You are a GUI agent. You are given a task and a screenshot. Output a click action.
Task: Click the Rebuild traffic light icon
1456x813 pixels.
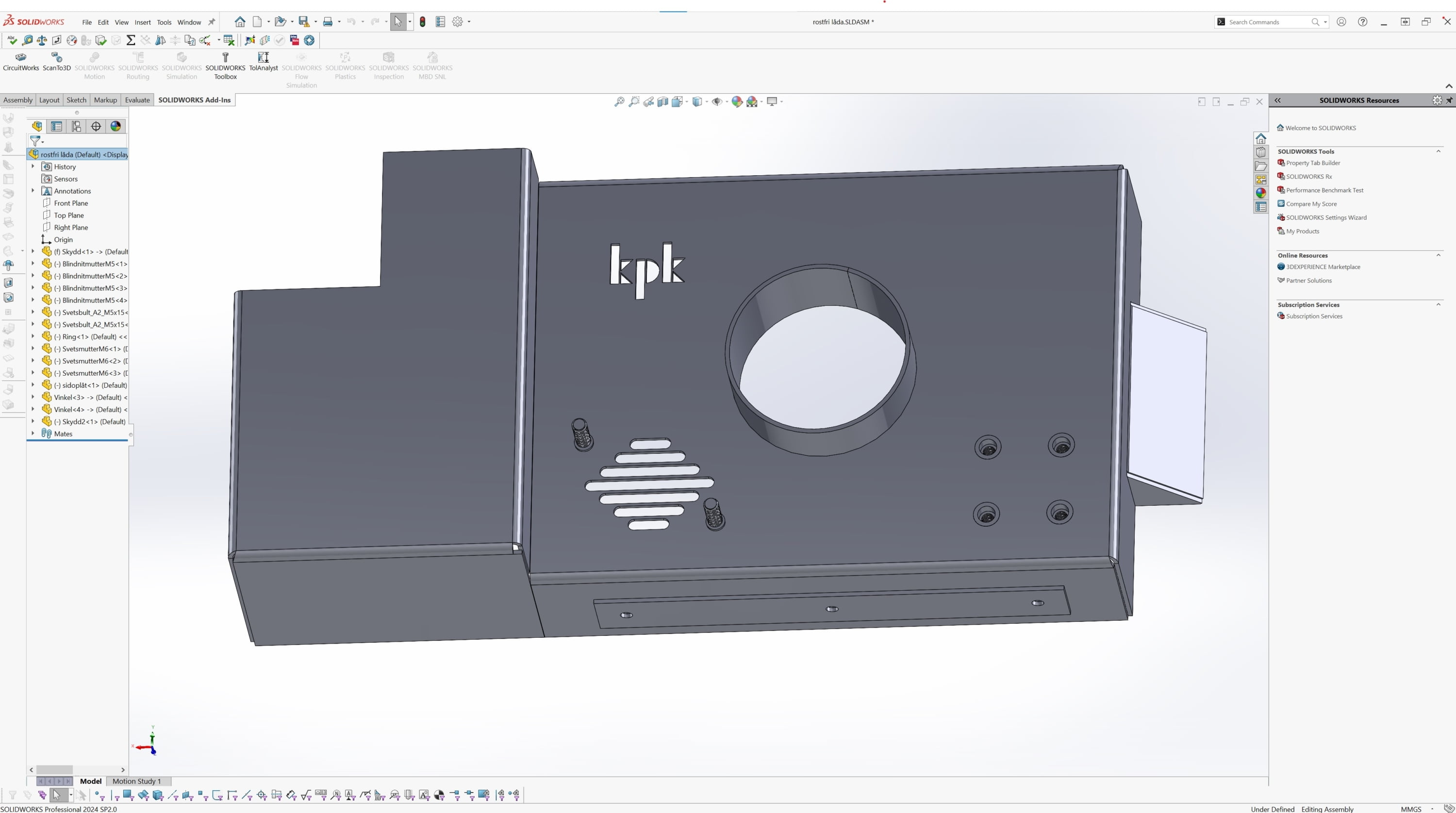[422, 22]
